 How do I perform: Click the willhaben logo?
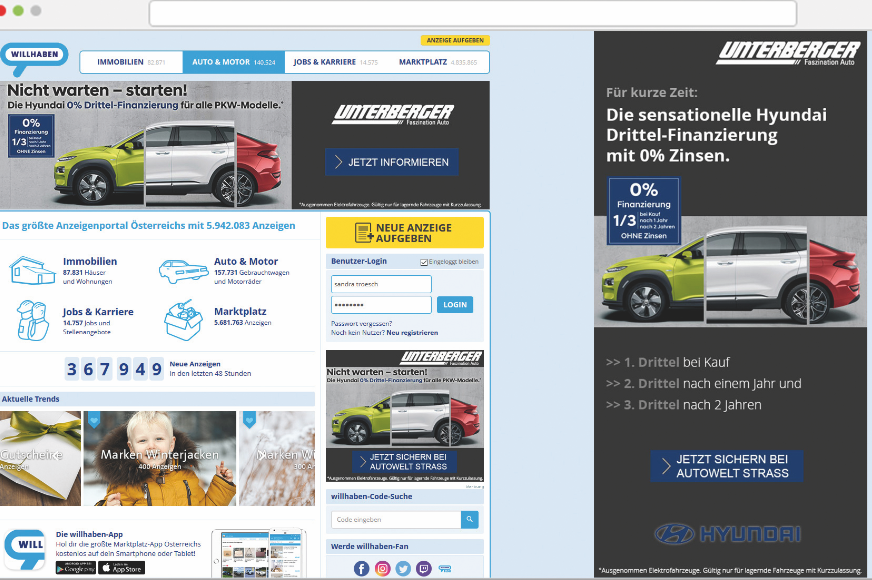(x=34, y=59)
